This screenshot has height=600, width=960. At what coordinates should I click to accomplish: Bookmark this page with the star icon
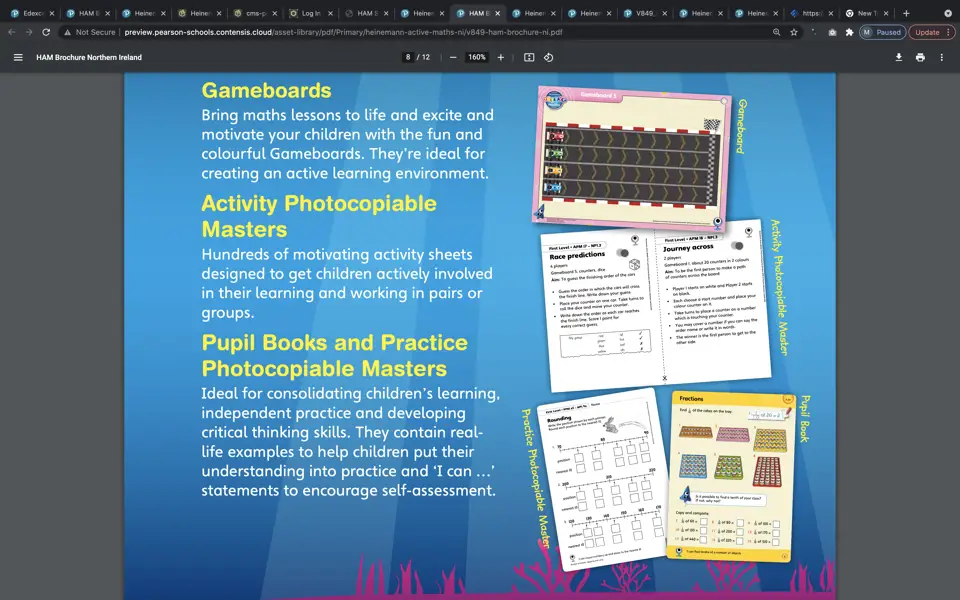793,32
